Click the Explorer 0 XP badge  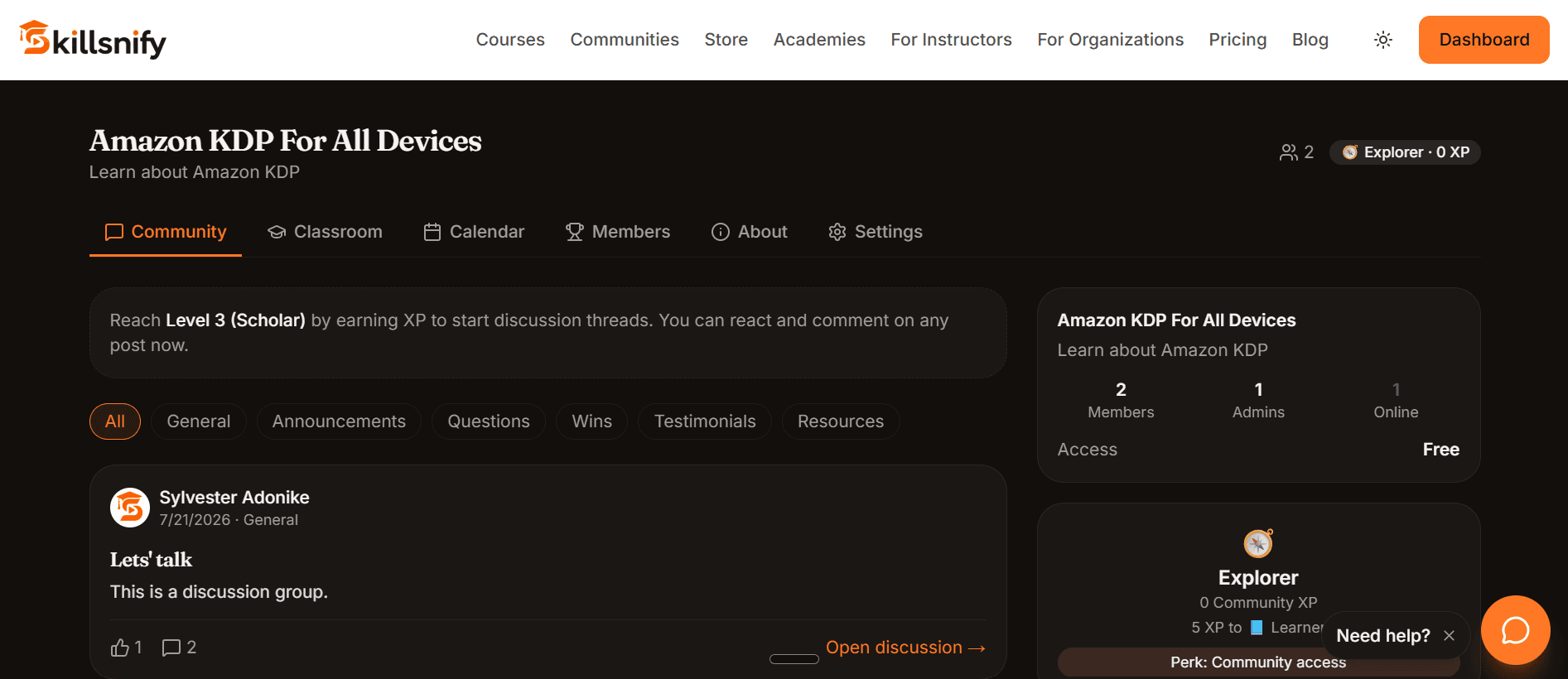(x=1405, y=152)
